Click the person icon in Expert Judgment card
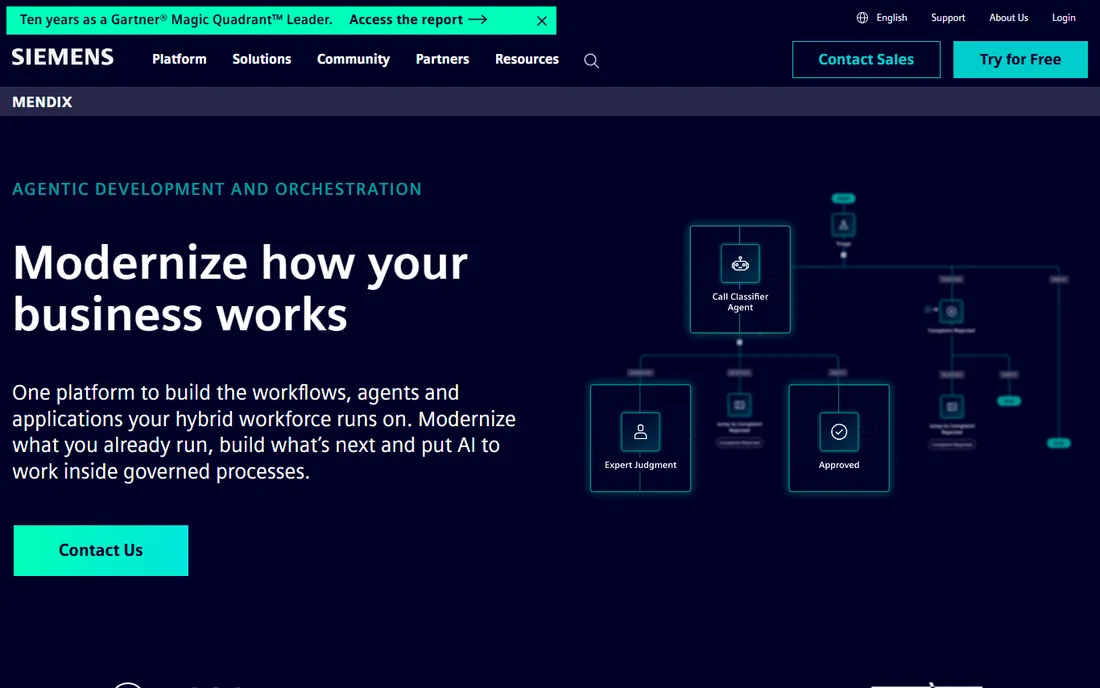The height and width of the screenshot is (688, 1100). (x=640, y=432)
